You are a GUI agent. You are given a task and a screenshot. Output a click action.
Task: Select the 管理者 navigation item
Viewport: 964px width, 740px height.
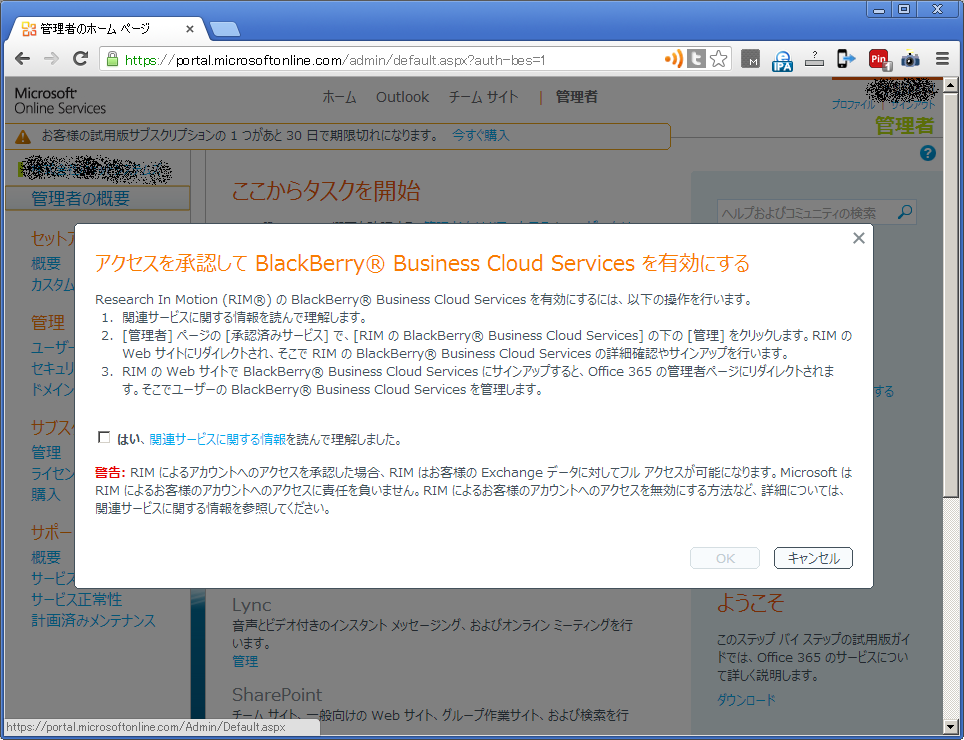pos(577,97)
